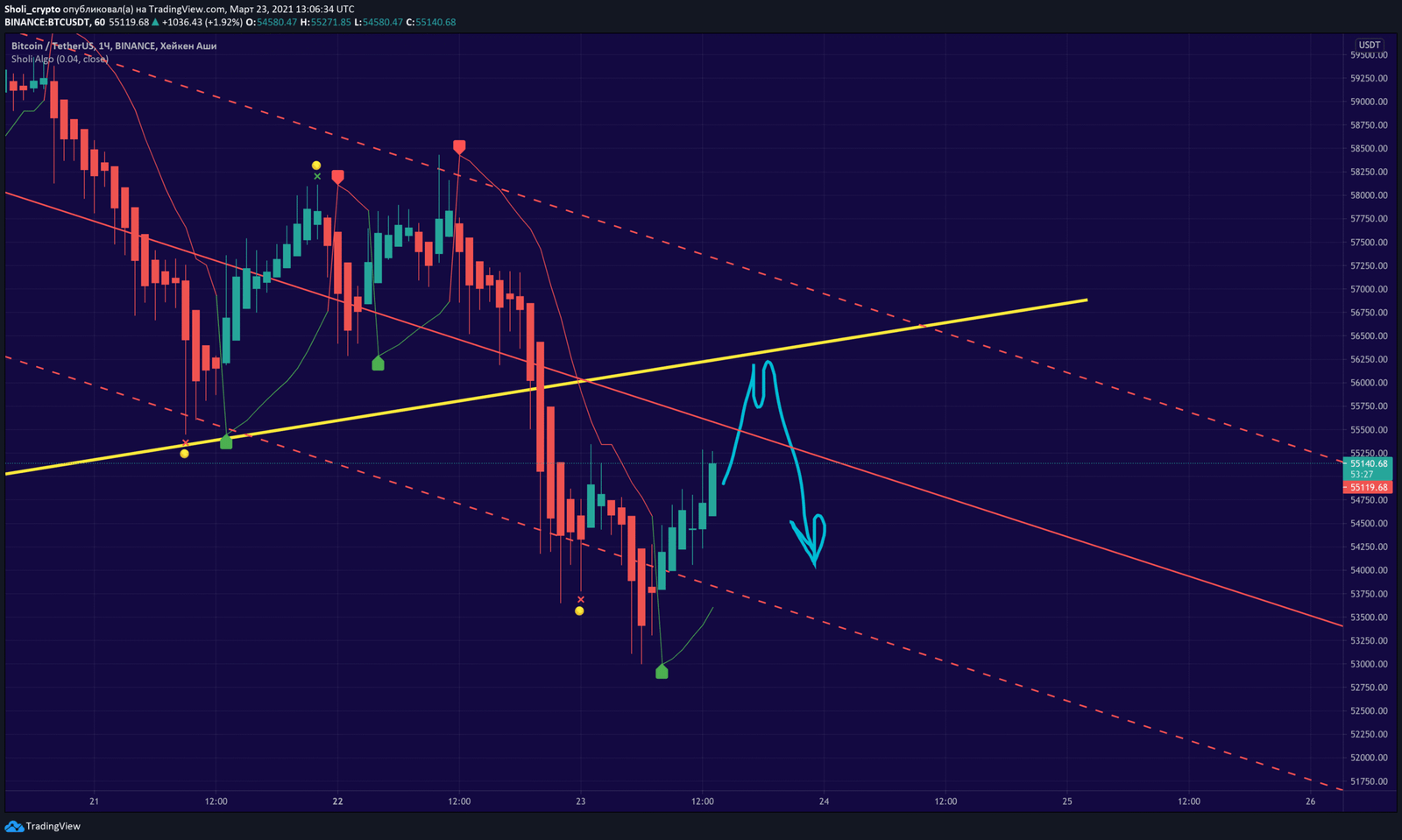
Task: Click the yellow dot below the lowest red x
Action: pos(579,611)
